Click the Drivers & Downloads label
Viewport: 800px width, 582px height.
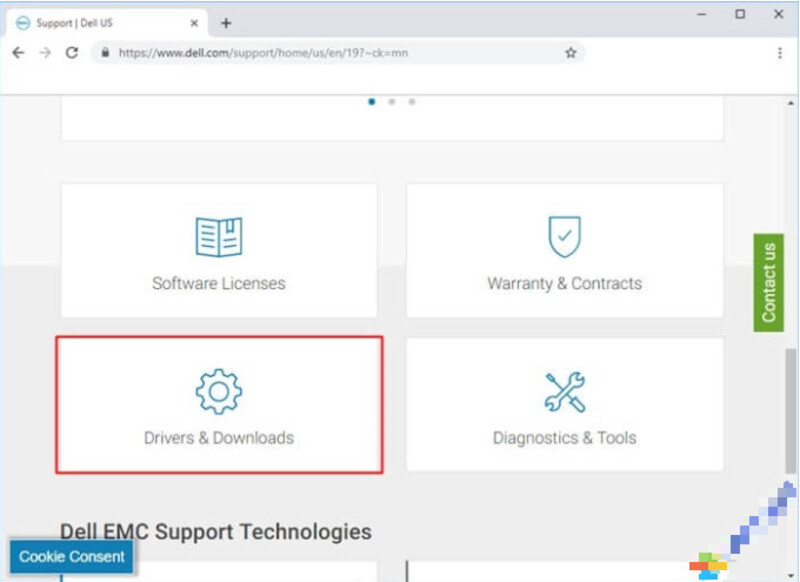pos(219,438)
